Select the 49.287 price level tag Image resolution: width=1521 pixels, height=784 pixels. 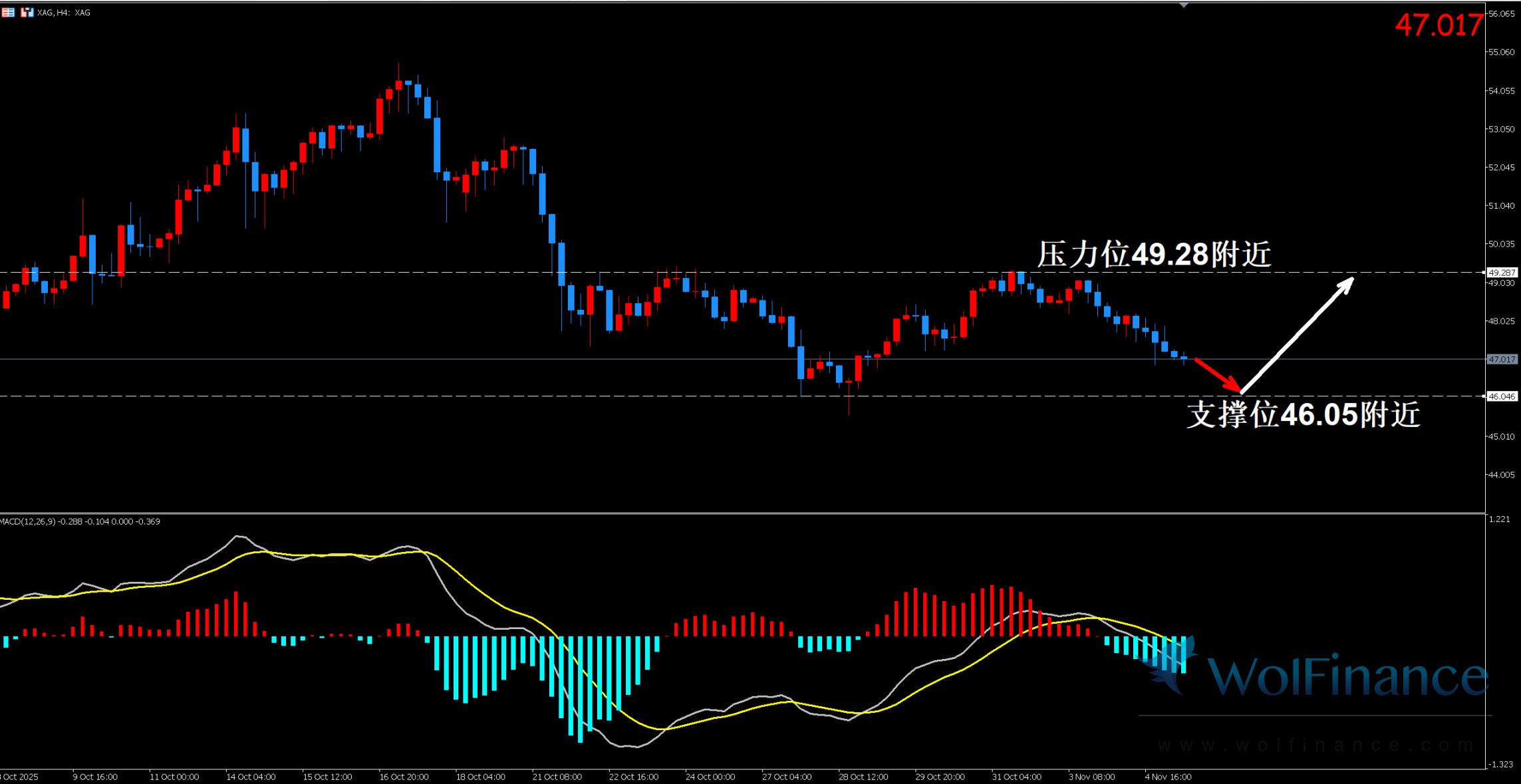coord(1502,273)
